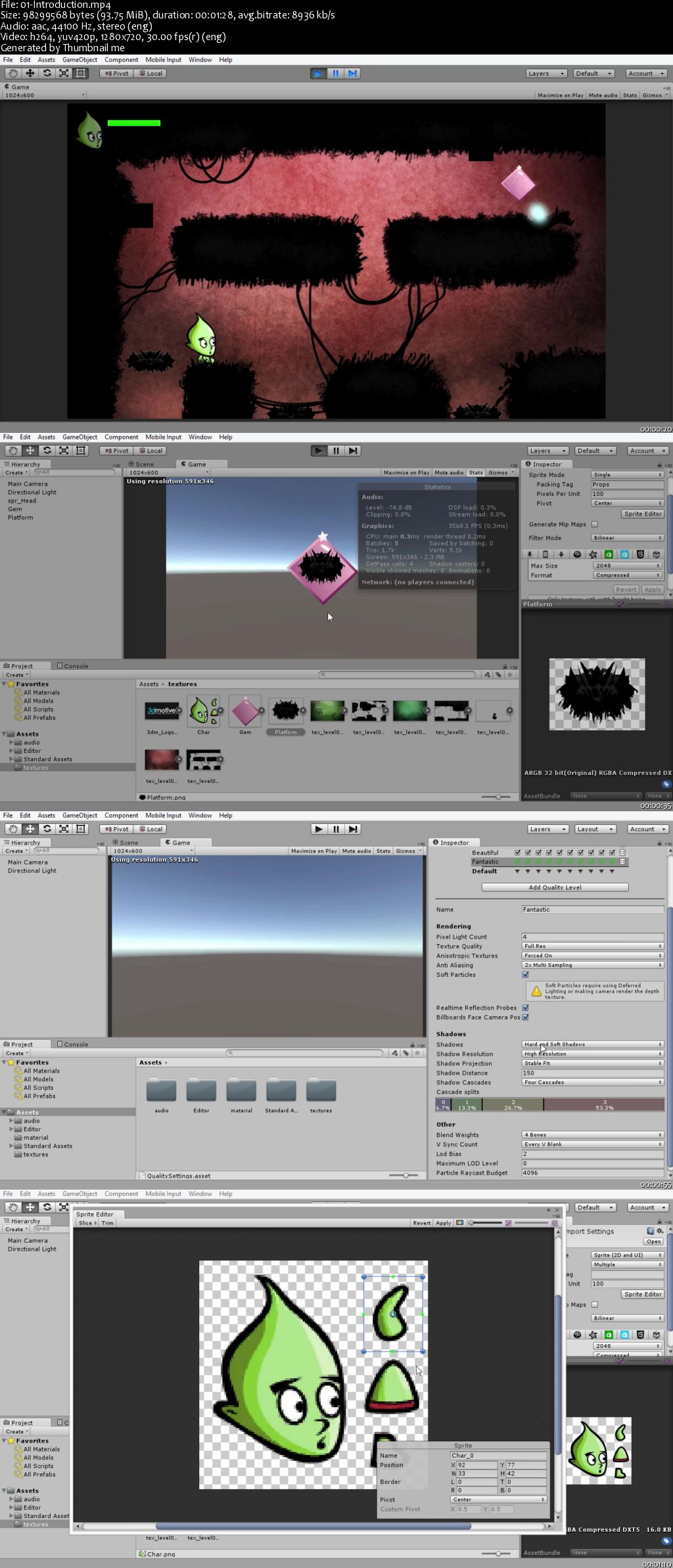Viewport: 673px width, 1568px height.
Task: Click the horn sprite selection in the Sprite Editor
Action: pyautogui.click(x=393, y=1314)
